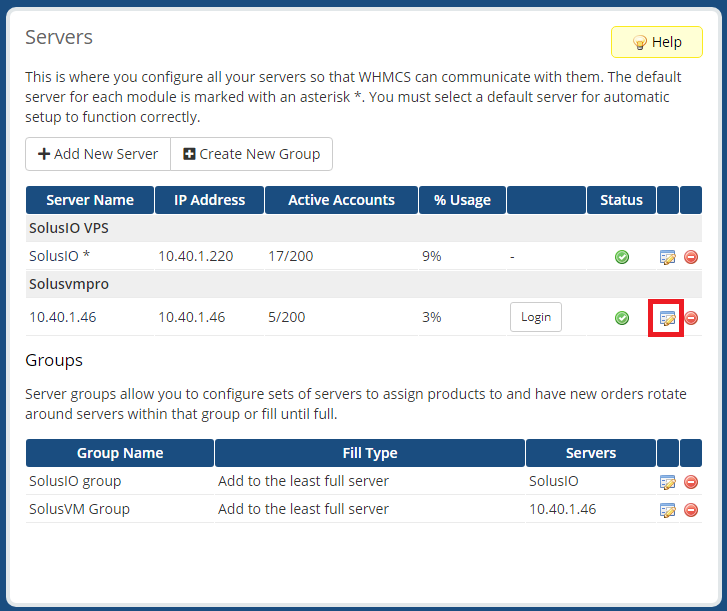The height and width of the screenshot is (611, 727).
Task: Click 10.40.1.46 server green status icon
Action: click(622, 318)
